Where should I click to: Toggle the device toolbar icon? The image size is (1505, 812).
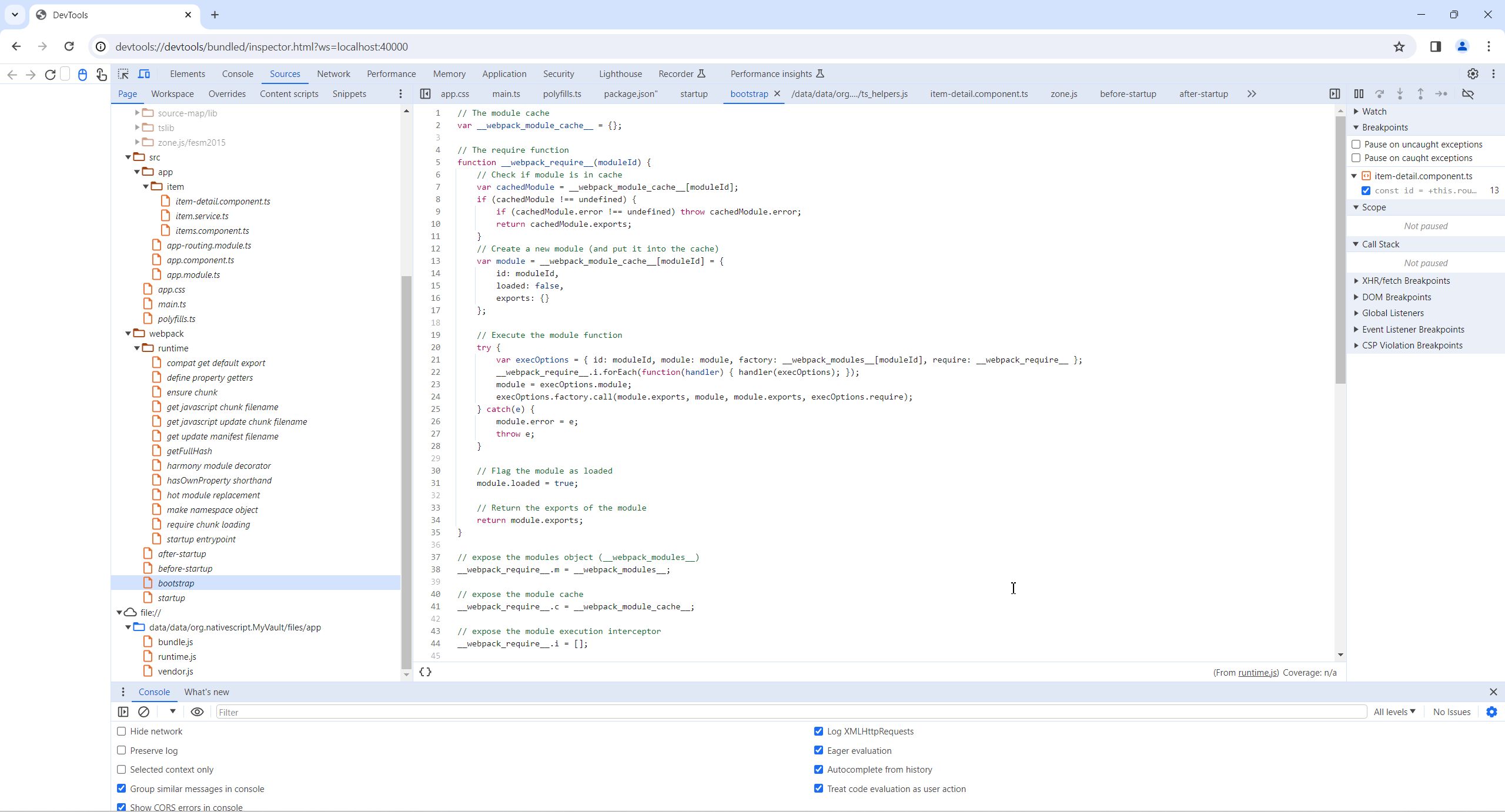pos(144,74)
